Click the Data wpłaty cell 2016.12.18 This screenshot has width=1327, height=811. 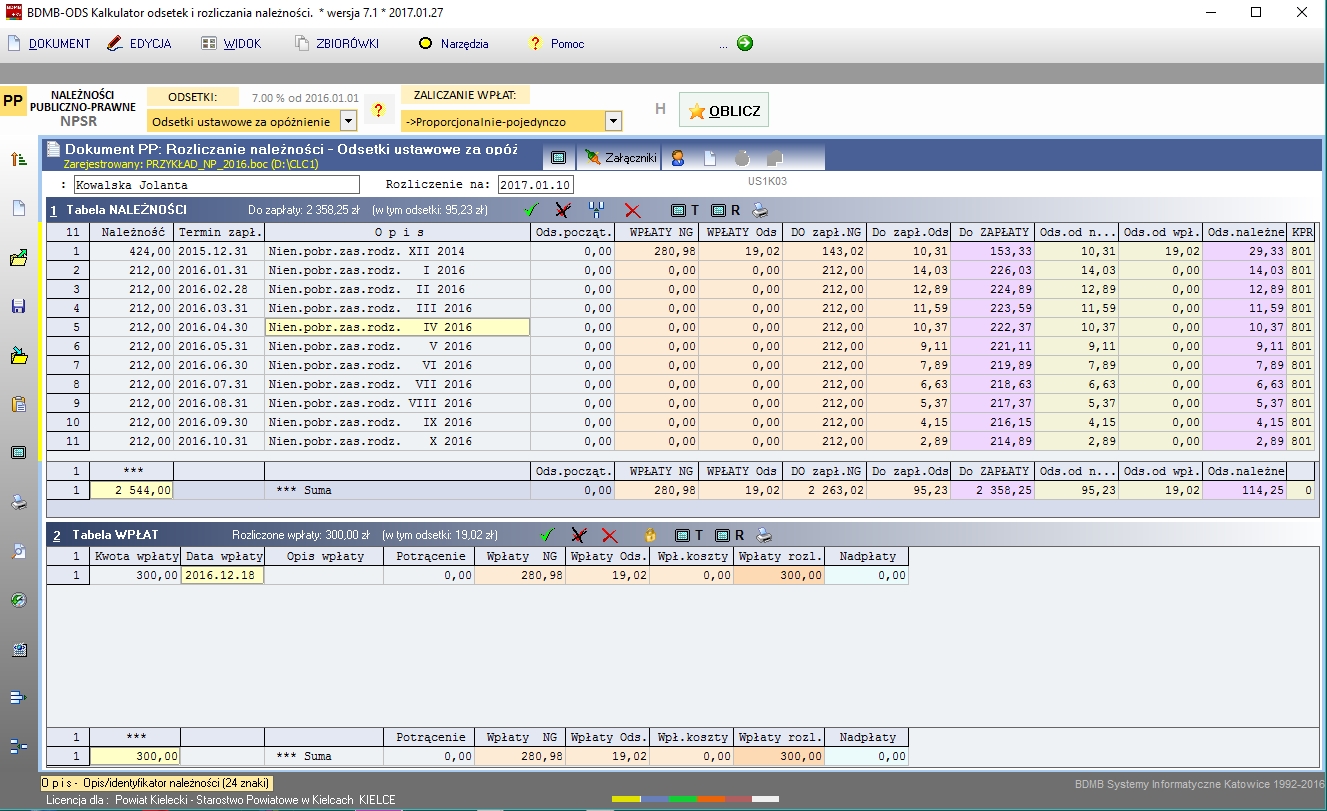click(x=223, y=575)
